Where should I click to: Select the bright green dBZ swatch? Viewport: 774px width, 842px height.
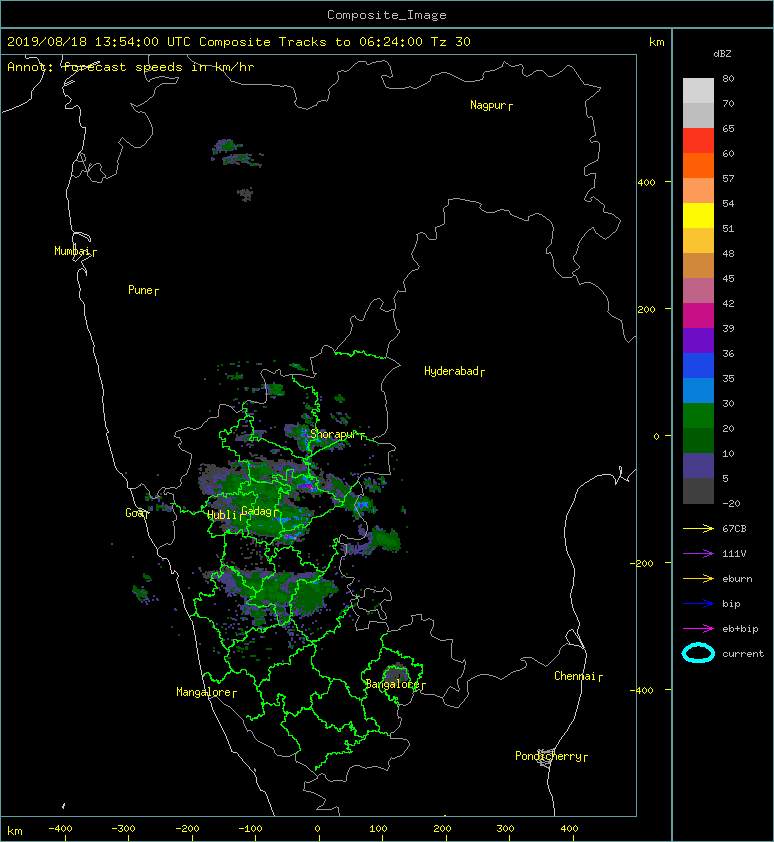click(698, 416)
